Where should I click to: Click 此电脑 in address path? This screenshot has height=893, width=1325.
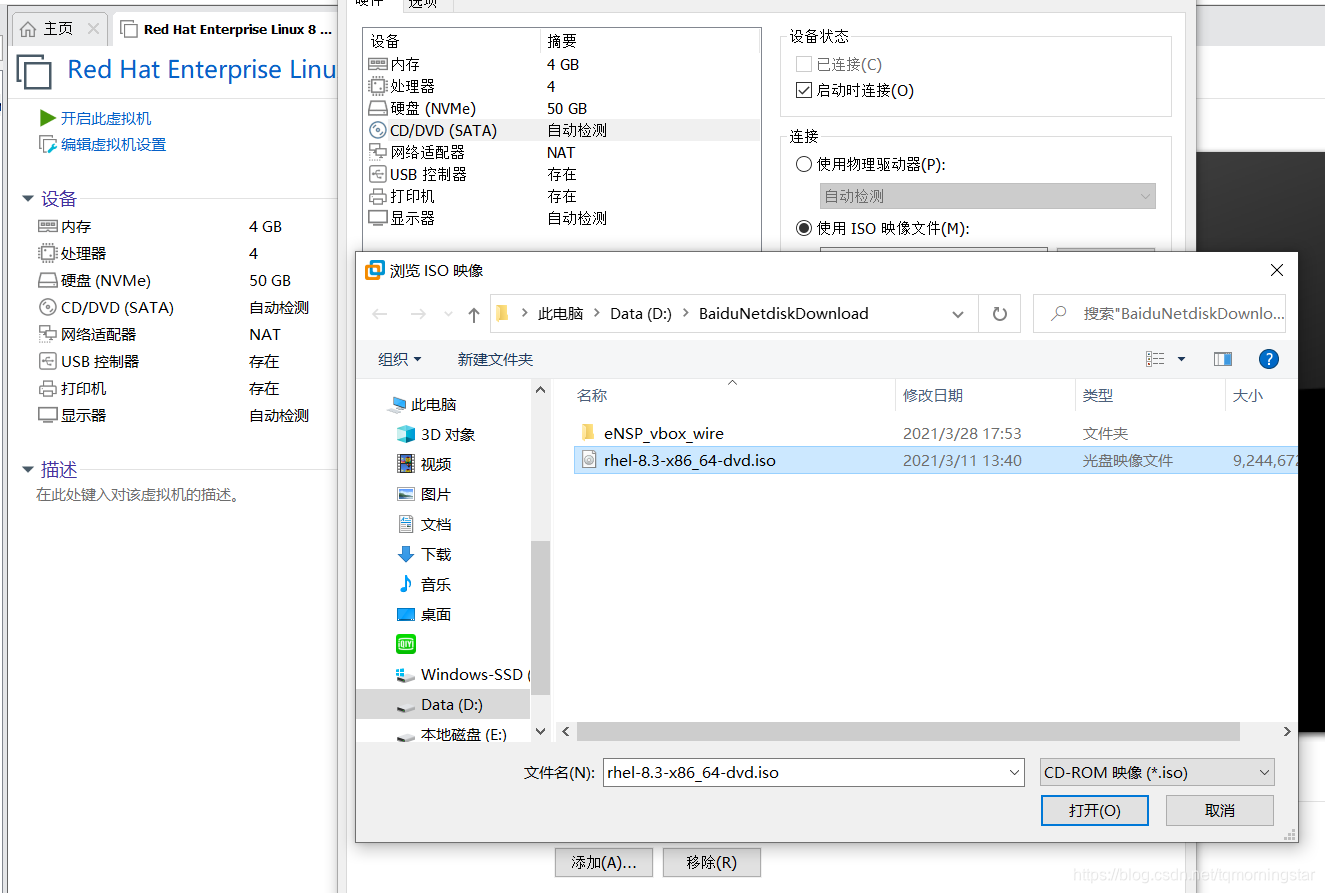[560, 313]
